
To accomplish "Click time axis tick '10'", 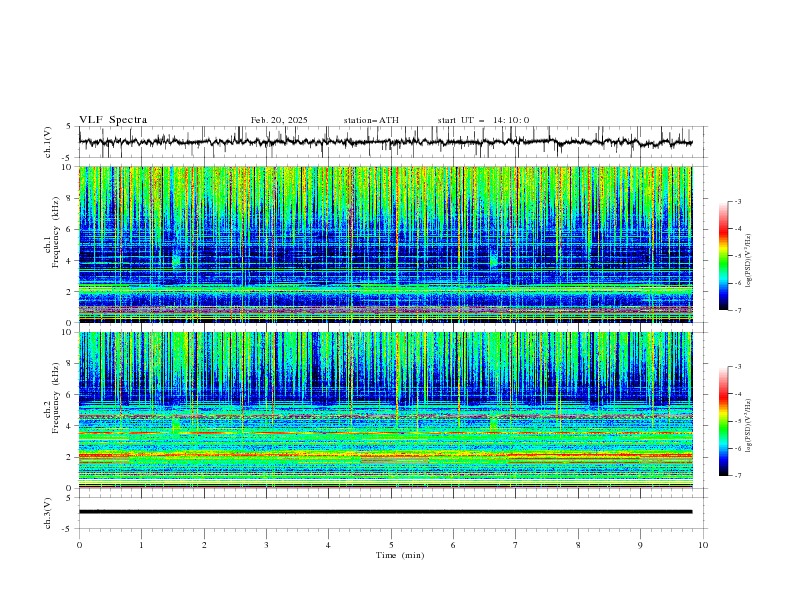I will 703,545.
